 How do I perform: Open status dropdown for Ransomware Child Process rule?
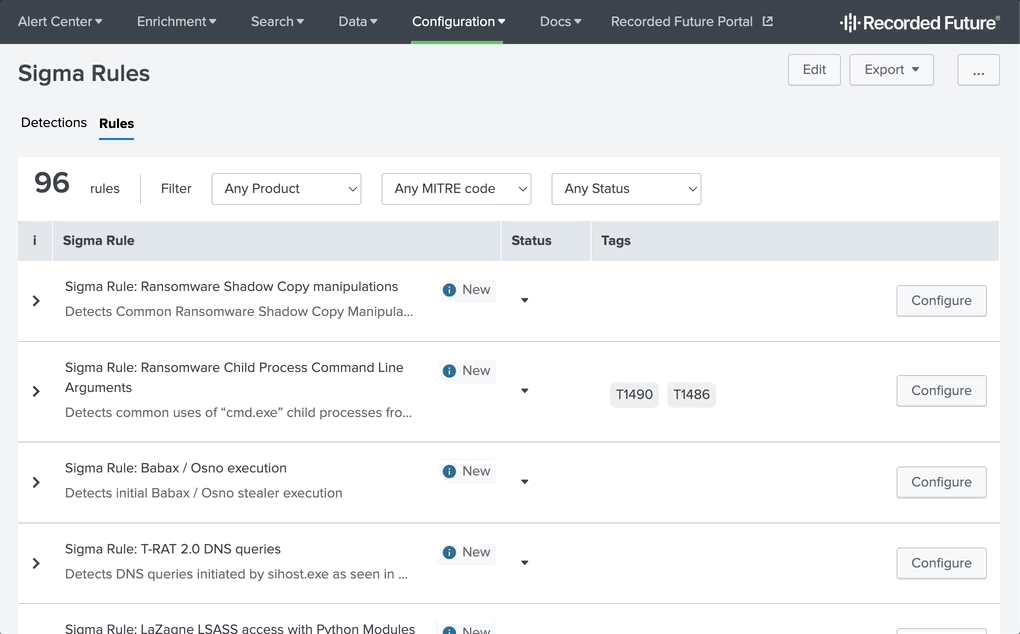coord(525,391)
